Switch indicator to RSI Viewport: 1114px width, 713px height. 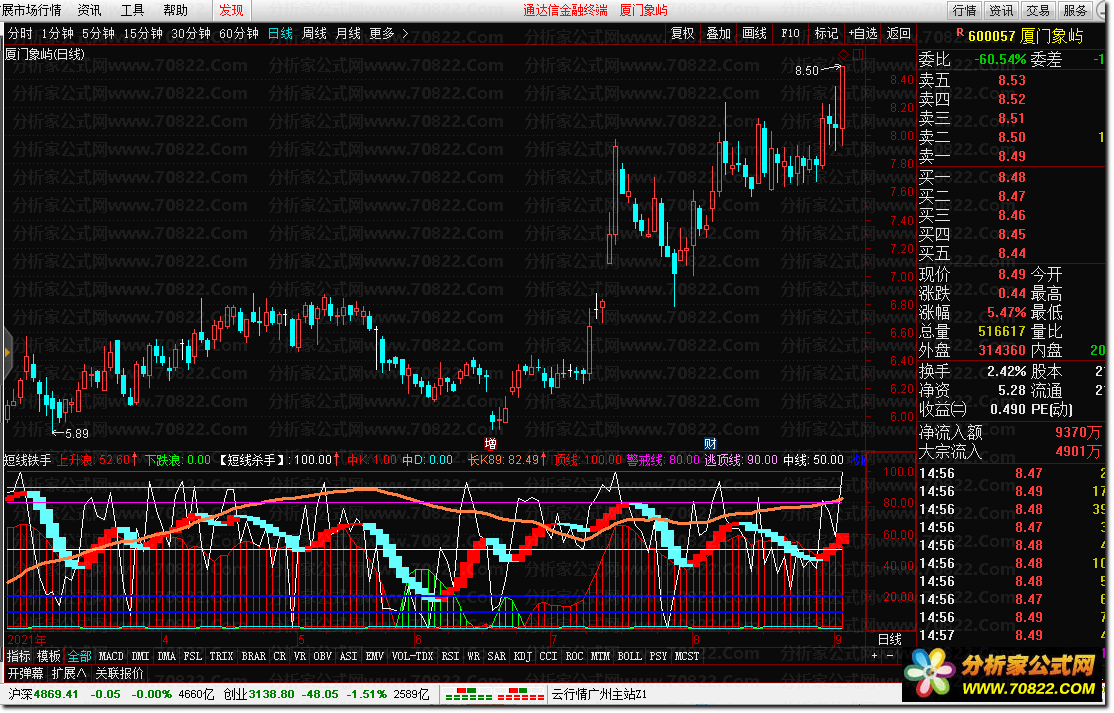[450, 656]
